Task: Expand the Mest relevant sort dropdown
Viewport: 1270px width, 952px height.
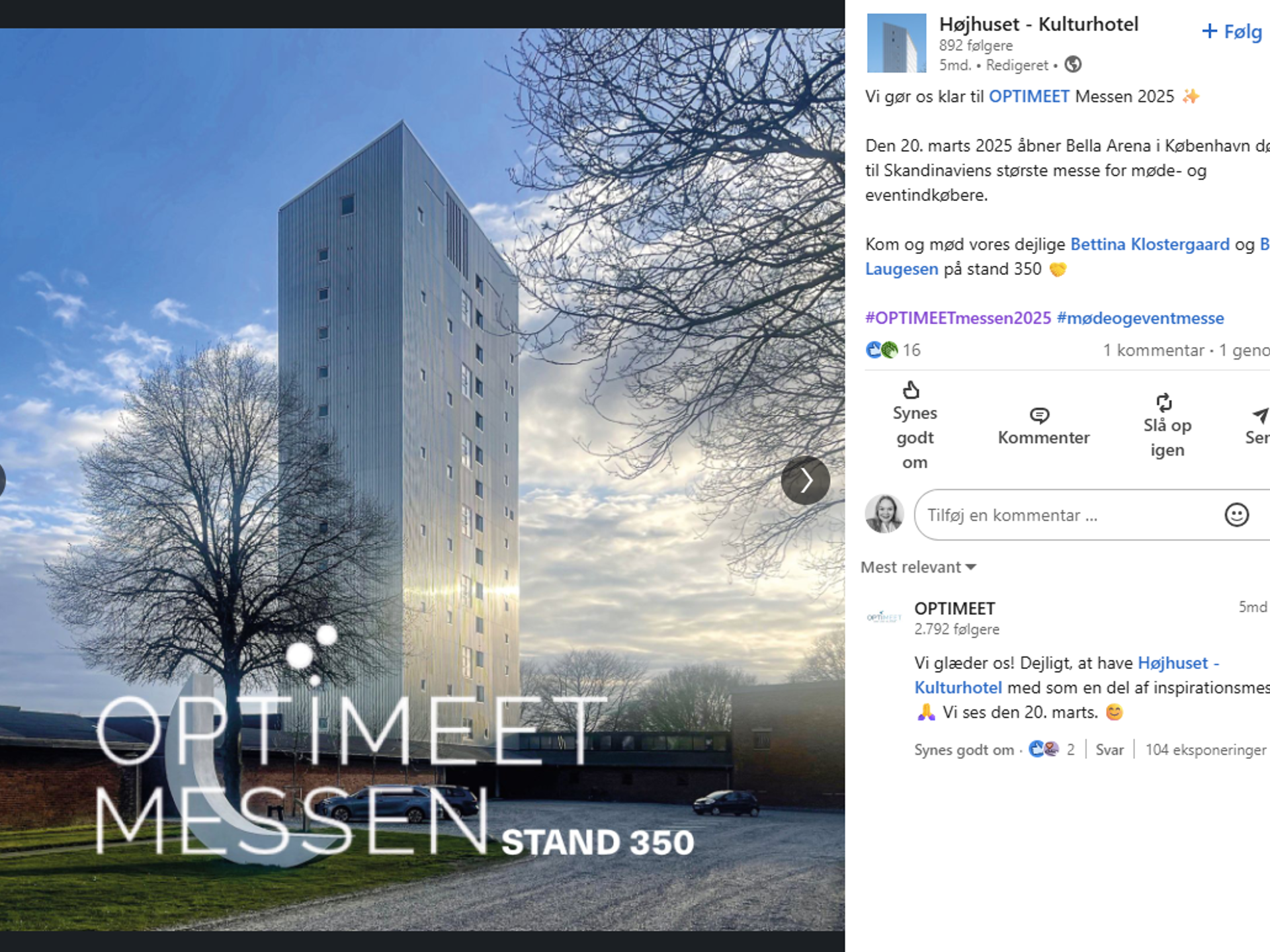Action: pyautogui.click(x=918, y=567)
